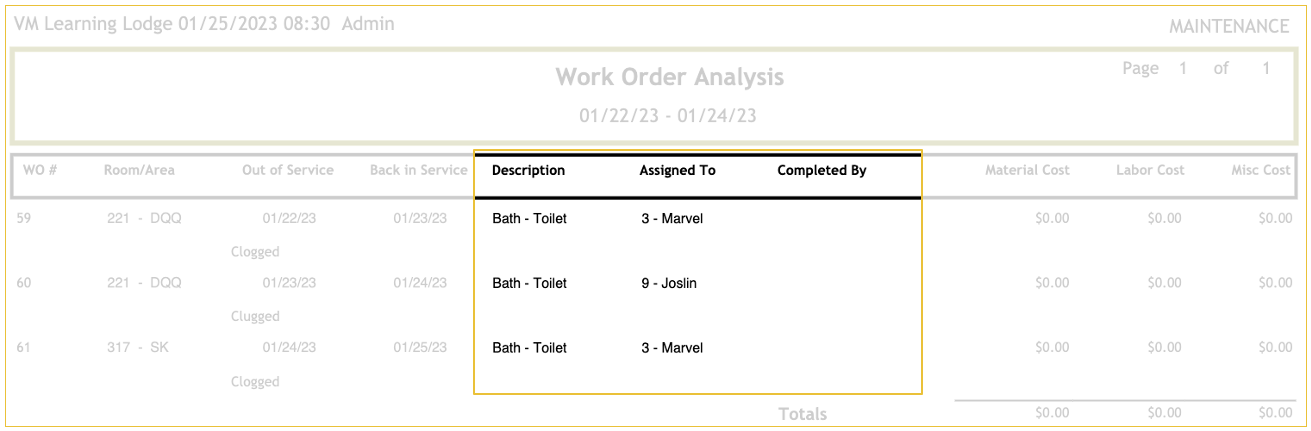Select the 01/25/23 back in service date
Viewport: 1311px width, 431px height.
click(420, 348)
